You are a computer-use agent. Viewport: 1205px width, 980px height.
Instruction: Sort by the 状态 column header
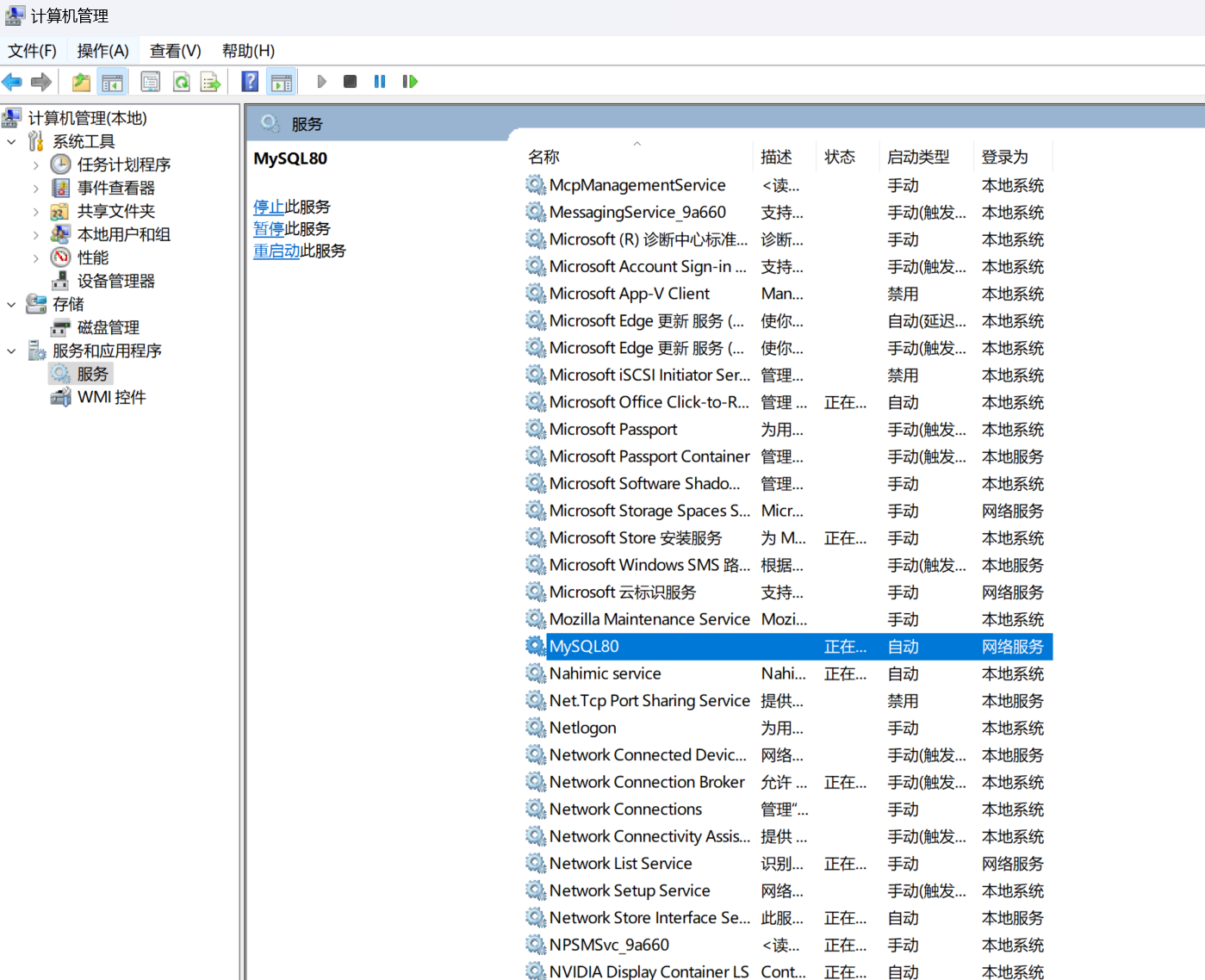tap(848, 157)
